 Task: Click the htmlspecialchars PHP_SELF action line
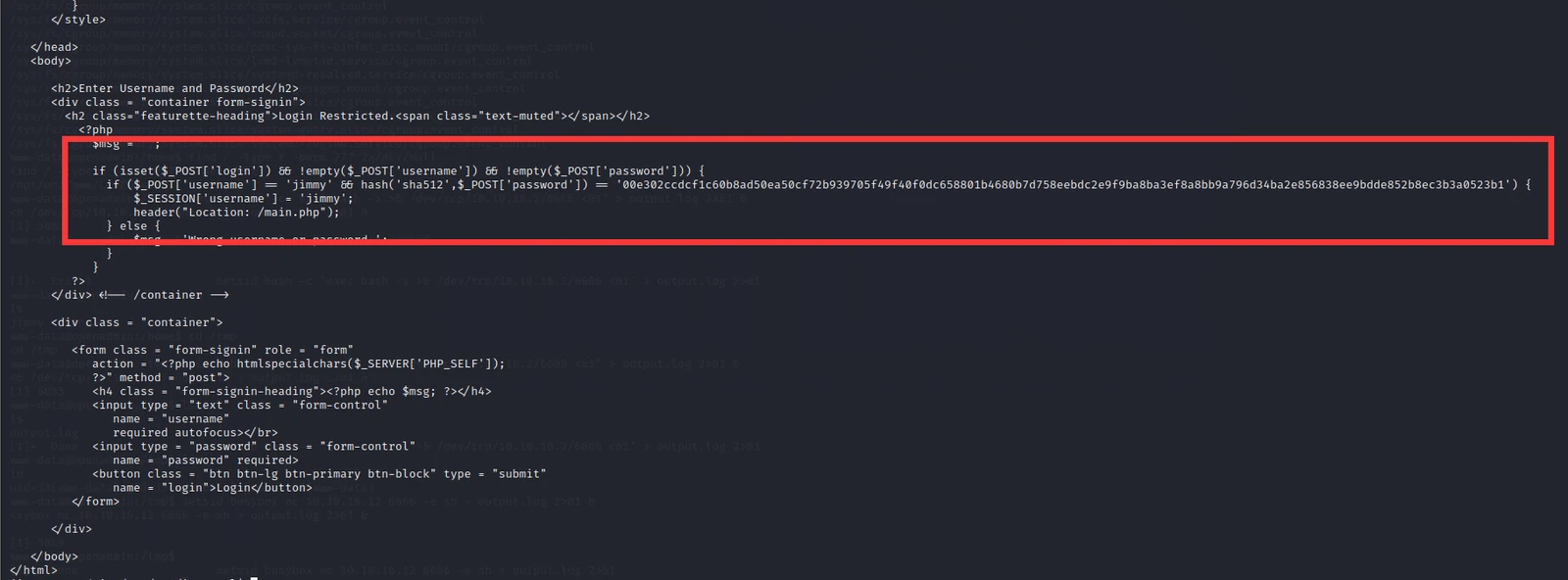point(299,363)
